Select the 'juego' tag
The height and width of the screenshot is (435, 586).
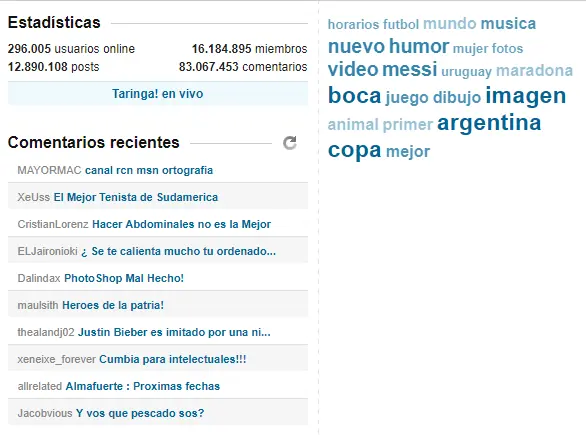point(407,98)
